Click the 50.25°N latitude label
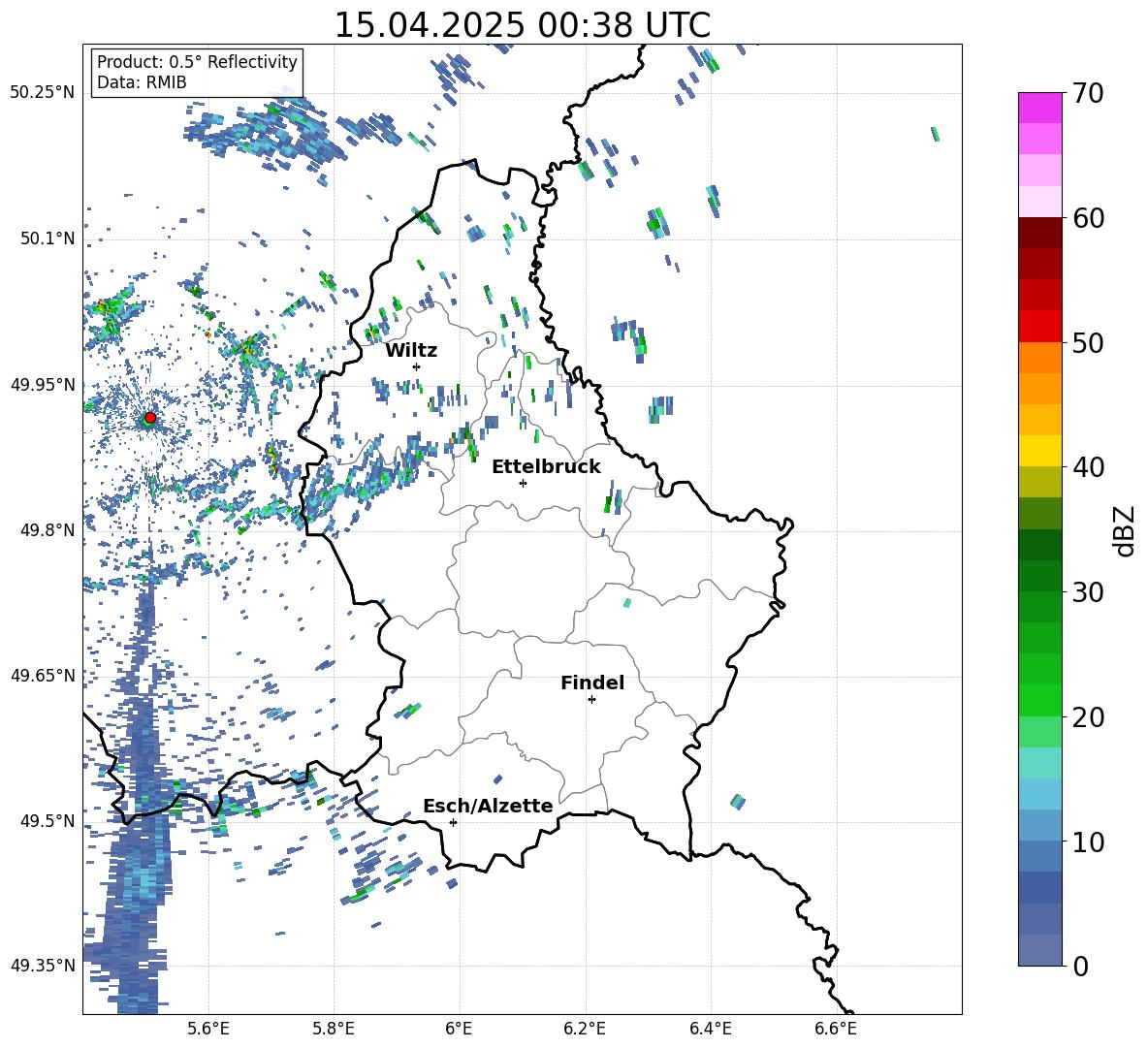 43,93
